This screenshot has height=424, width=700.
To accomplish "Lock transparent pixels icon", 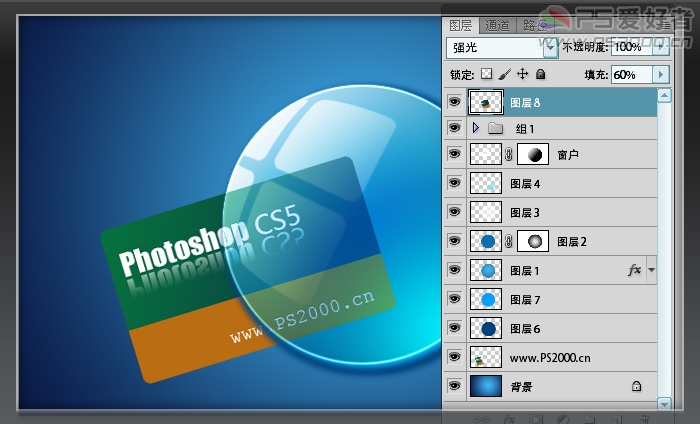I will [487, 74].
